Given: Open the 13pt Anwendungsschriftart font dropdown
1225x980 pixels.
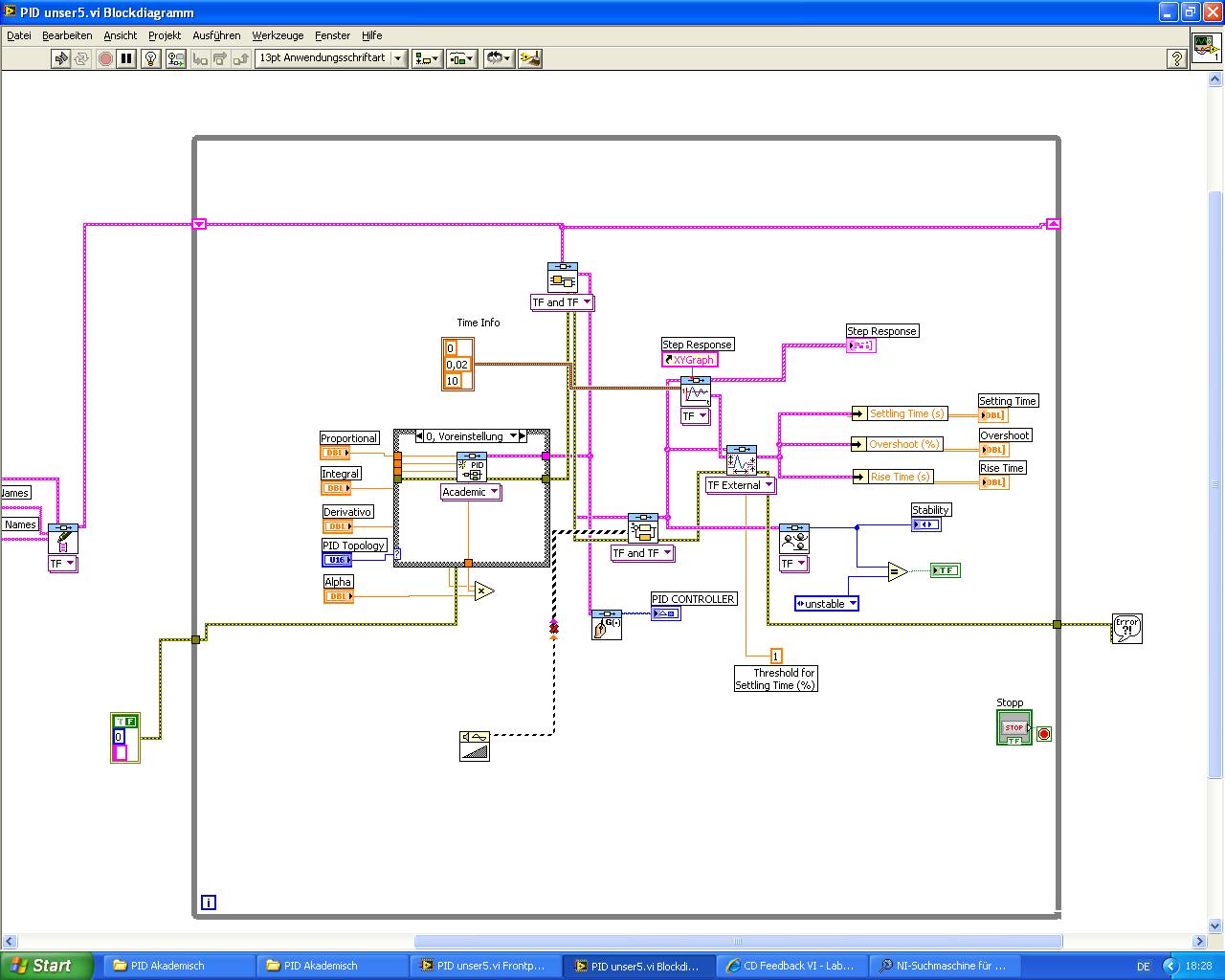Looking at the screenshot, I should tap(331, 58).
